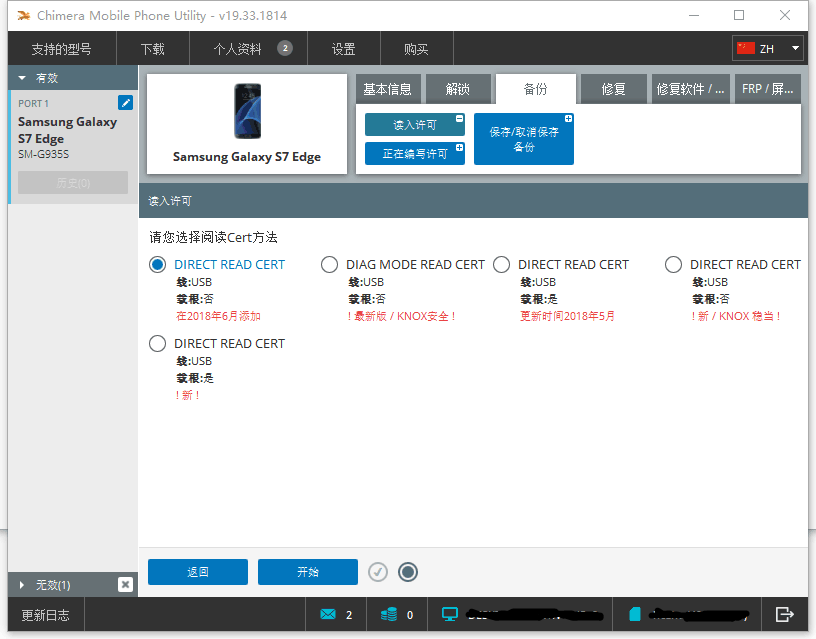
Task: Switch to the 修复 tab
Action: click(614, 89)
